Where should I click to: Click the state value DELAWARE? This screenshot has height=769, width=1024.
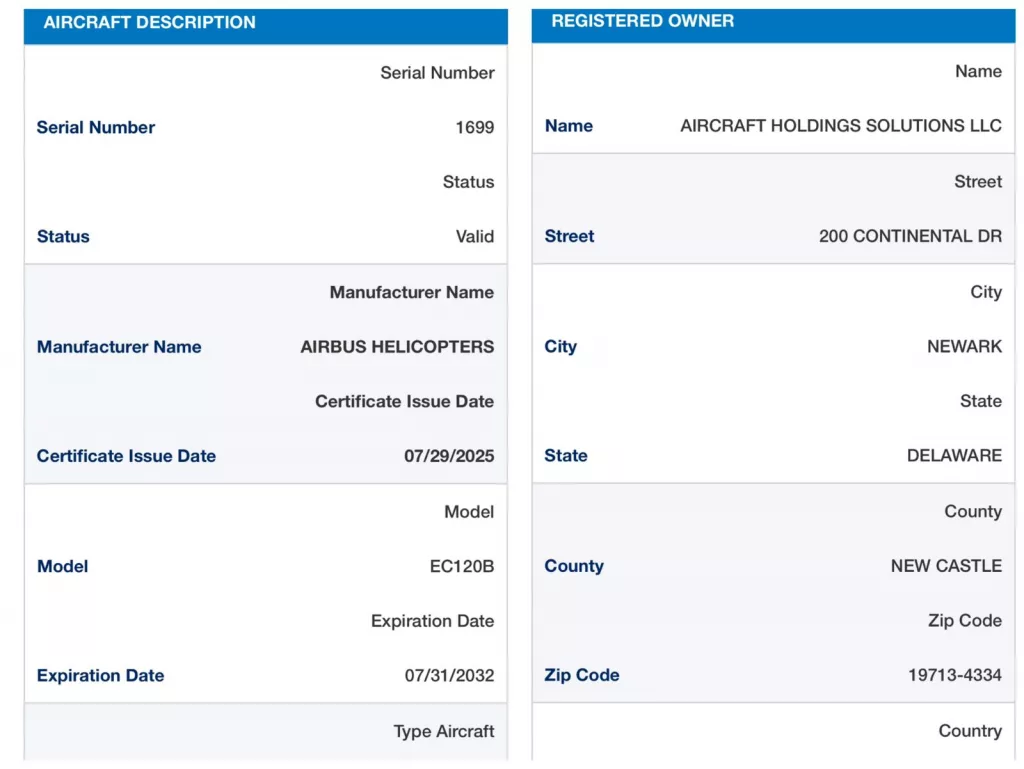point(954,455)
